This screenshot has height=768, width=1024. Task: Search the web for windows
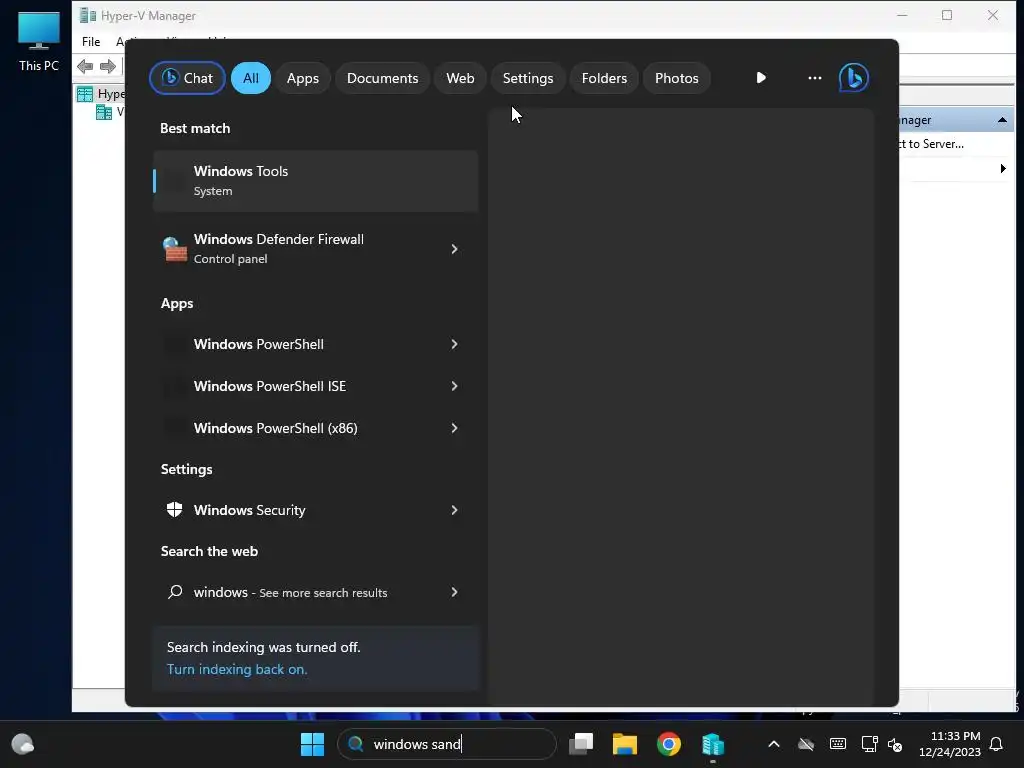[315, 592]
